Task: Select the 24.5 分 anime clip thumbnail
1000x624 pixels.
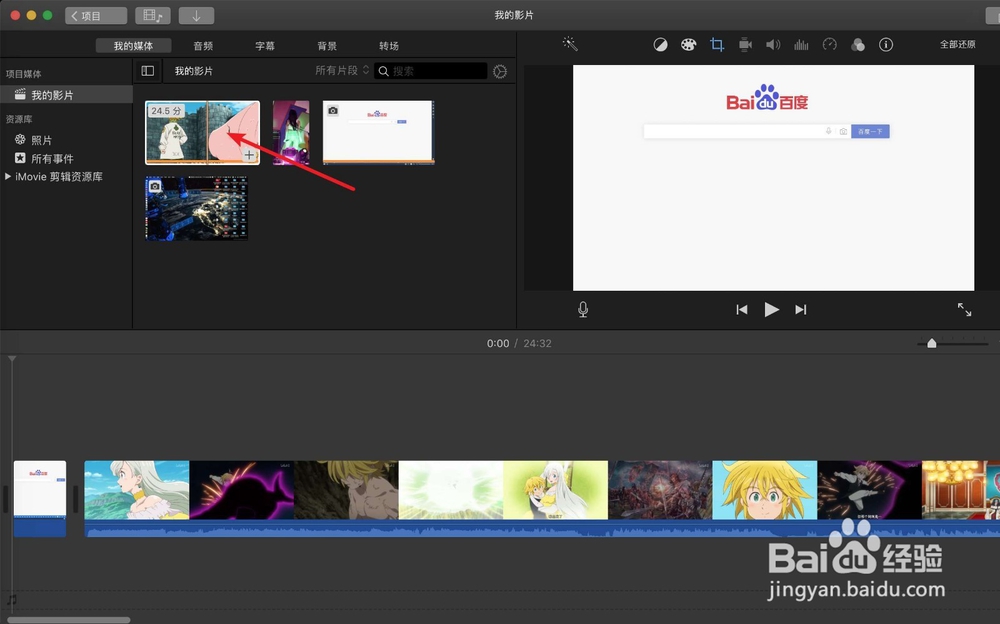Action: 202,132
